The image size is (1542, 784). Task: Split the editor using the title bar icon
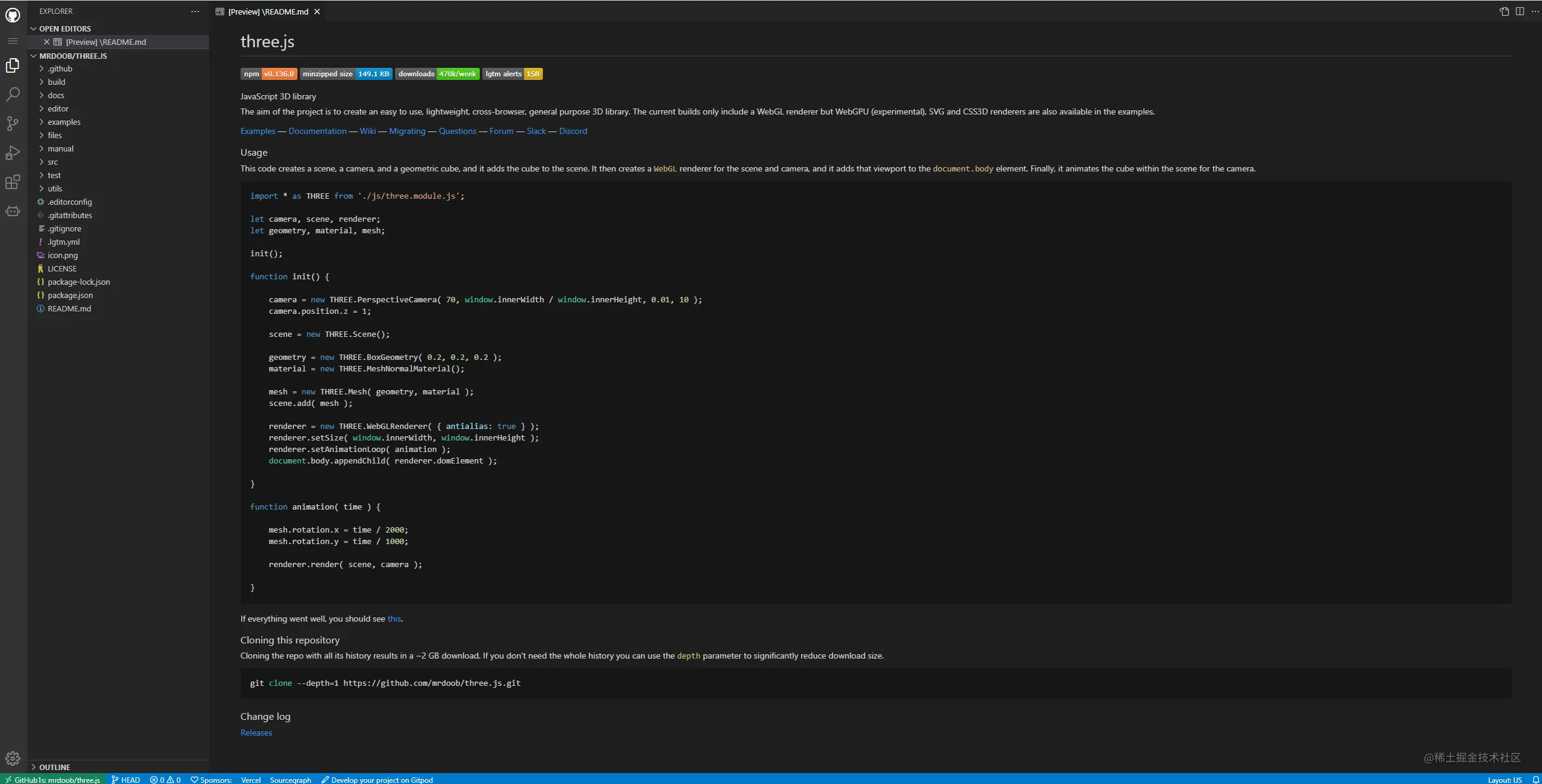(1521, 11)
